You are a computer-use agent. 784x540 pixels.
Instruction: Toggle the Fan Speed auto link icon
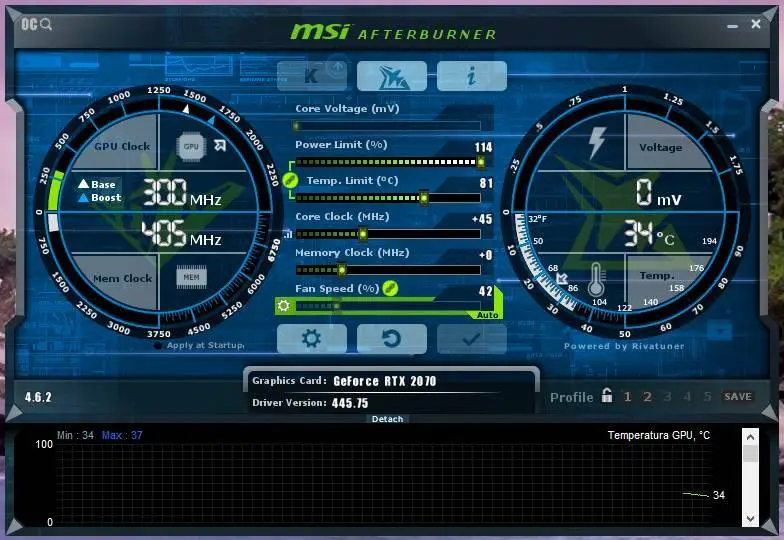(390, 288)
